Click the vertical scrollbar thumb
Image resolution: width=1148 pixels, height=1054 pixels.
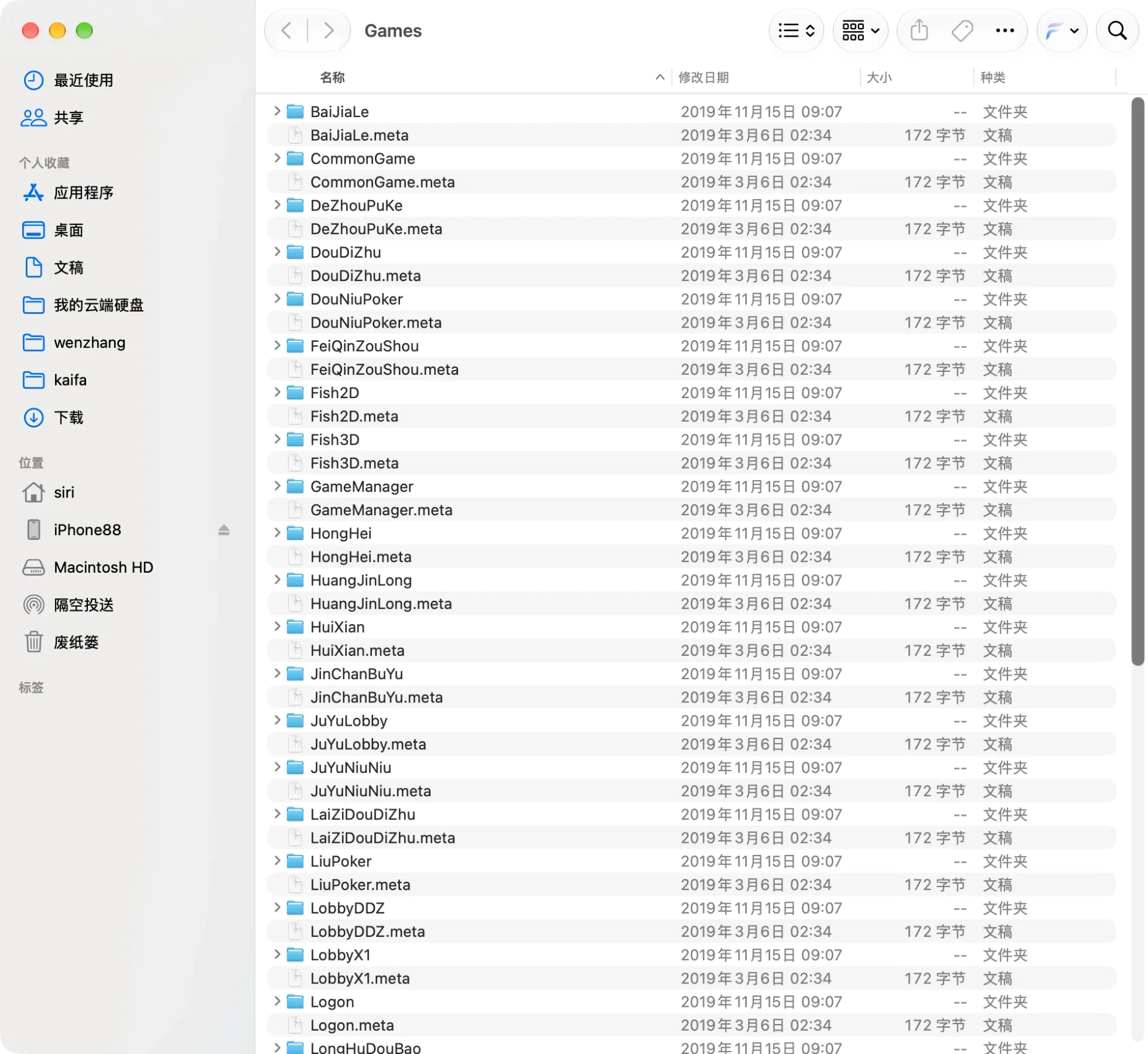tap(1137, 381)
